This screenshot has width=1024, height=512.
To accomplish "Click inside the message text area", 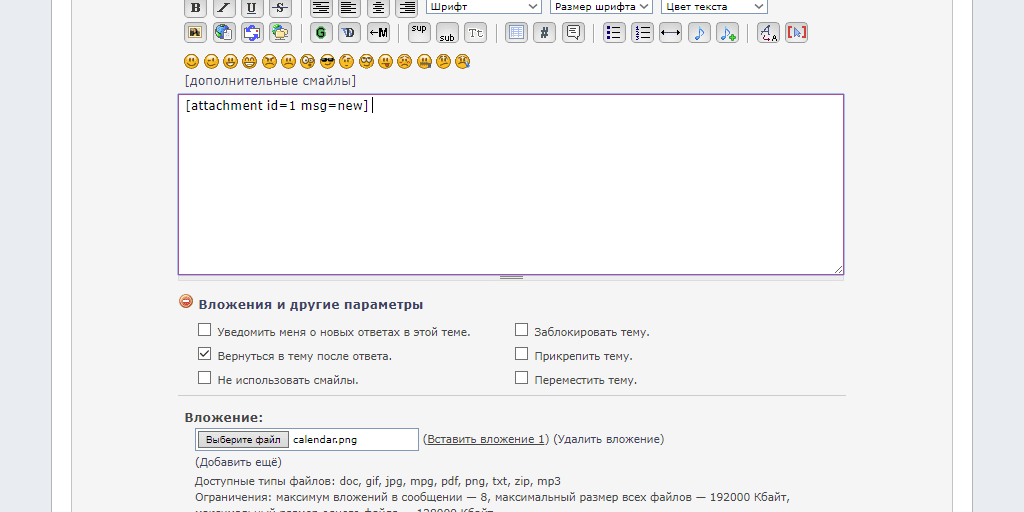I will tap(510, 190).
